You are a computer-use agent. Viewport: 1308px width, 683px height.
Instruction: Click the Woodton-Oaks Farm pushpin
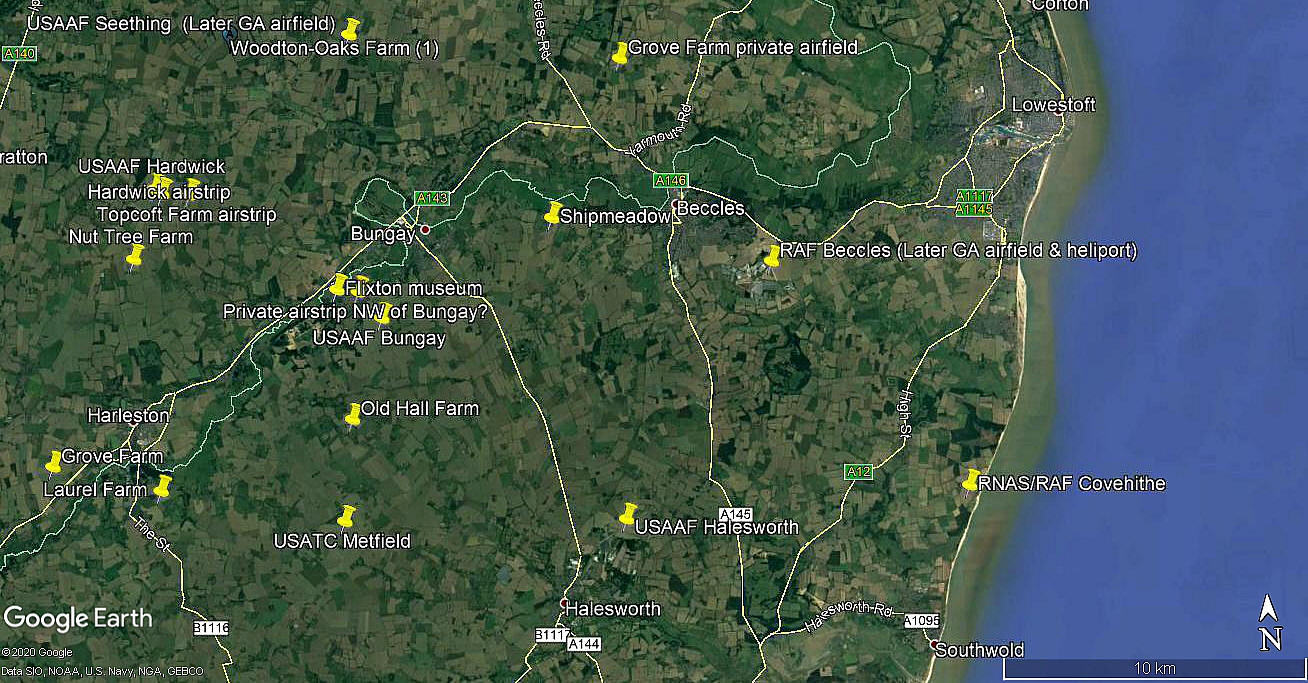pyautogui.click(x=351, y=29)
